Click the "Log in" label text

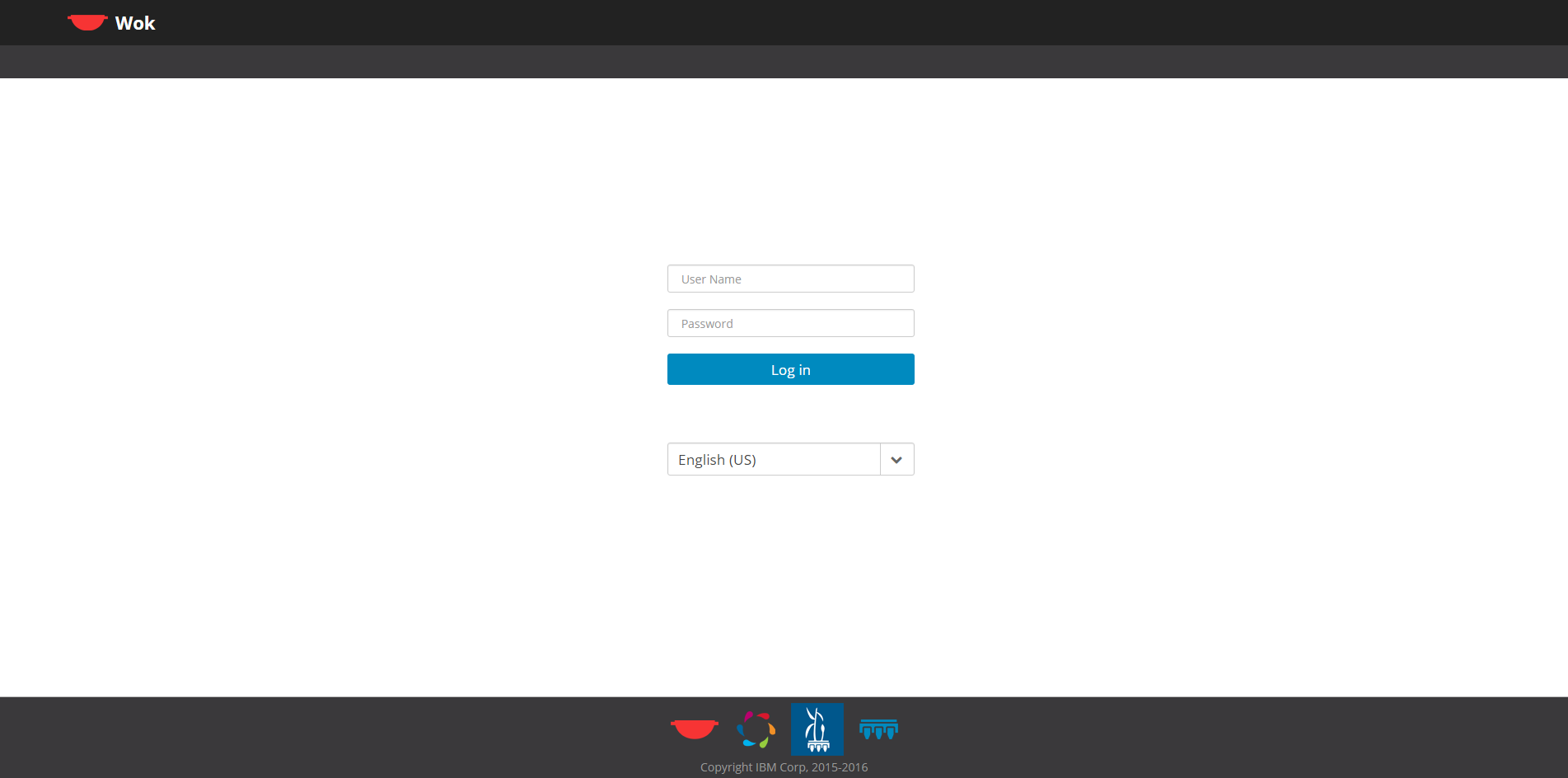[790, 370]
